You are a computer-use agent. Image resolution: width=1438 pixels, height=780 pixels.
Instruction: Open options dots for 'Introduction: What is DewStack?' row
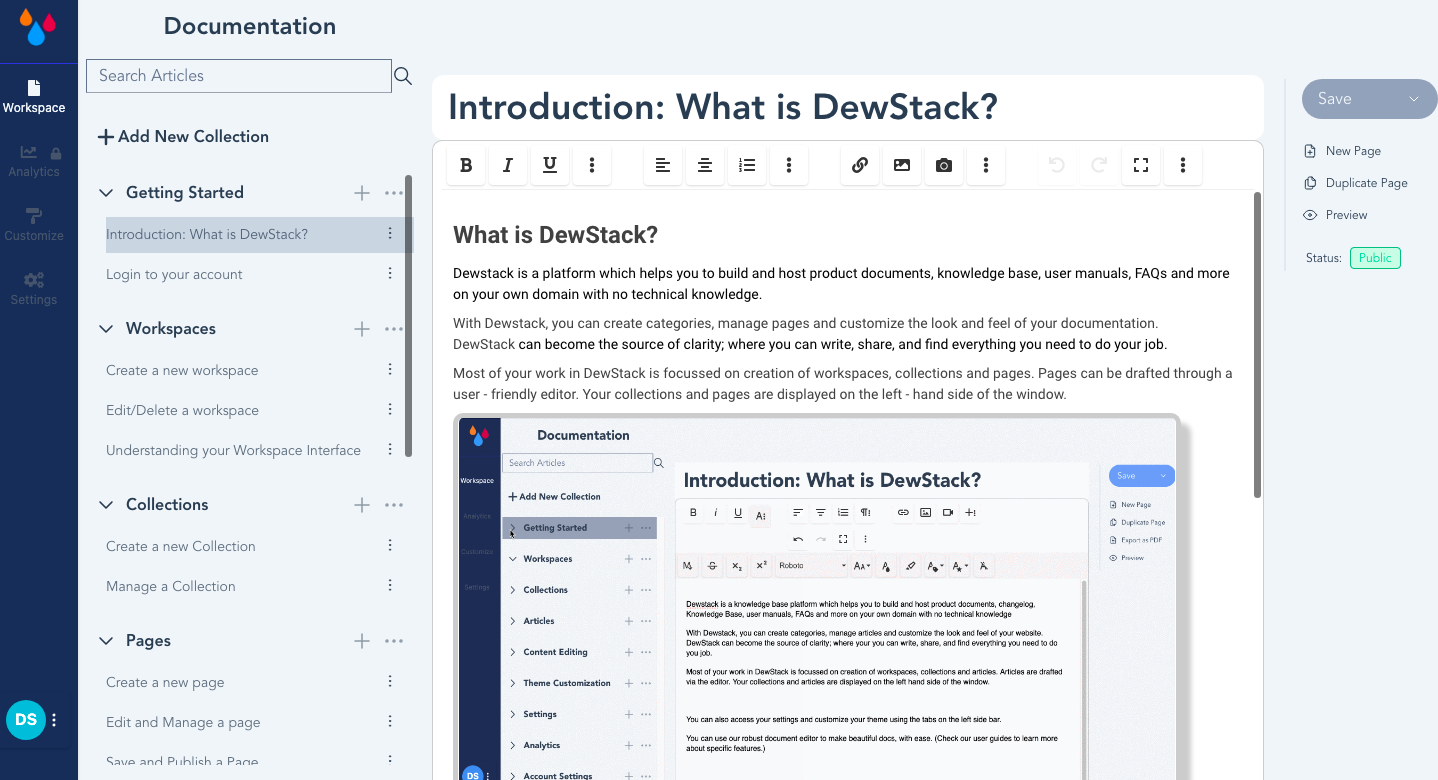(390, 234)
